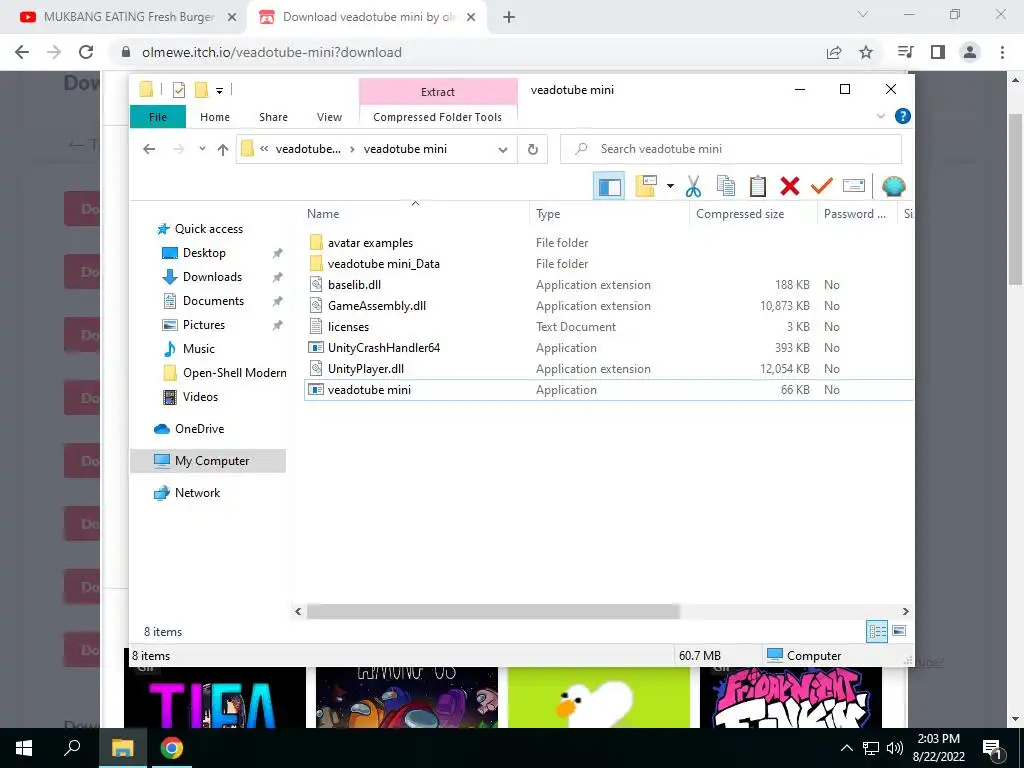Open the Compressed Folder Tools tab
The image size is (1024, 768).
click(438, 117)
